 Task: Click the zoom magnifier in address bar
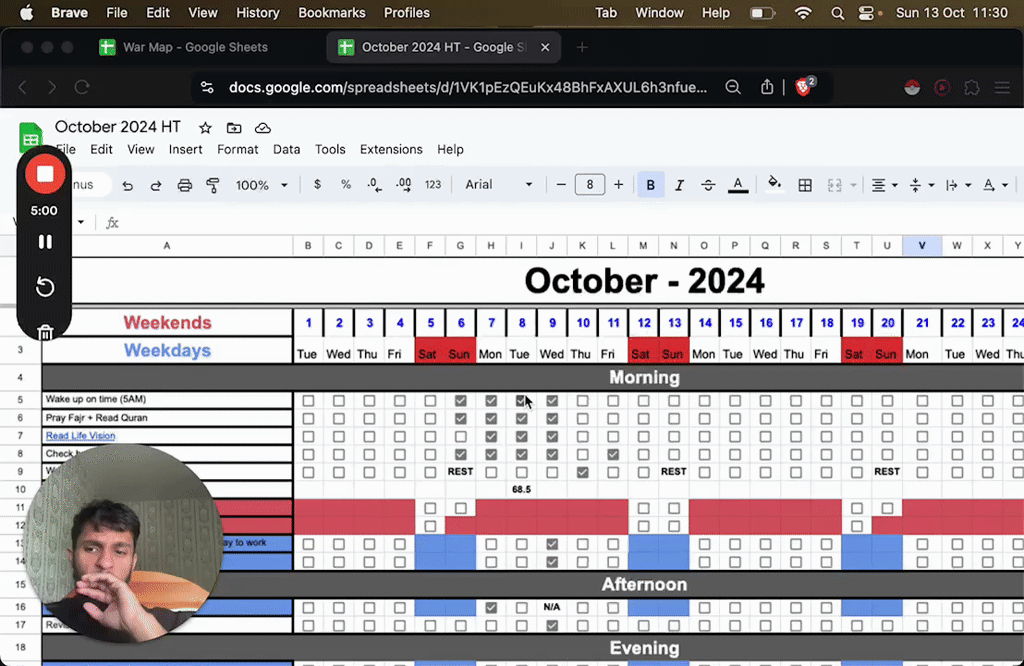pos(733,87)
